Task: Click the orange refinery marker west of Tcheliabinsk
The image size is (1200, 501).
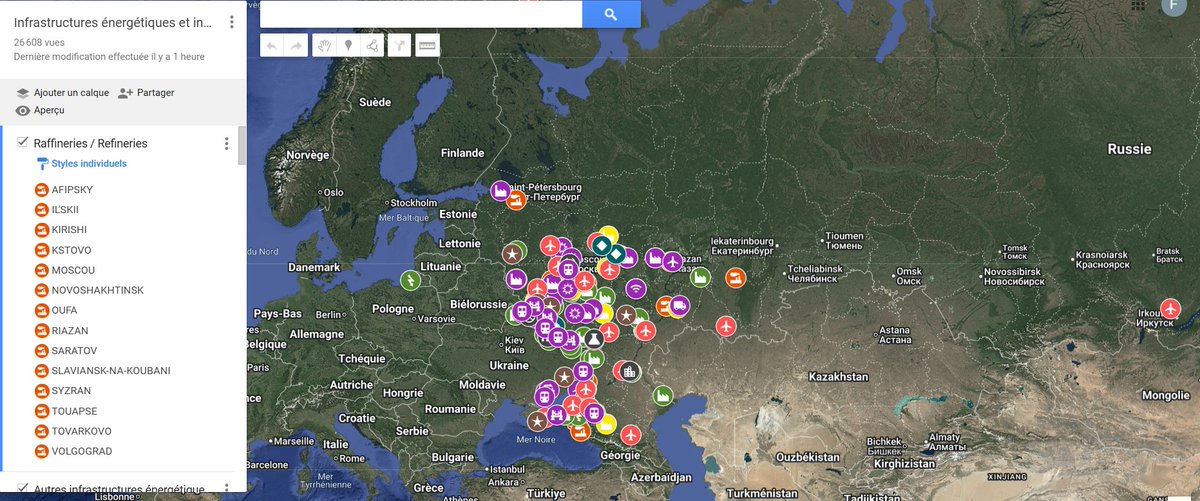Action: (x=736, y=277)
